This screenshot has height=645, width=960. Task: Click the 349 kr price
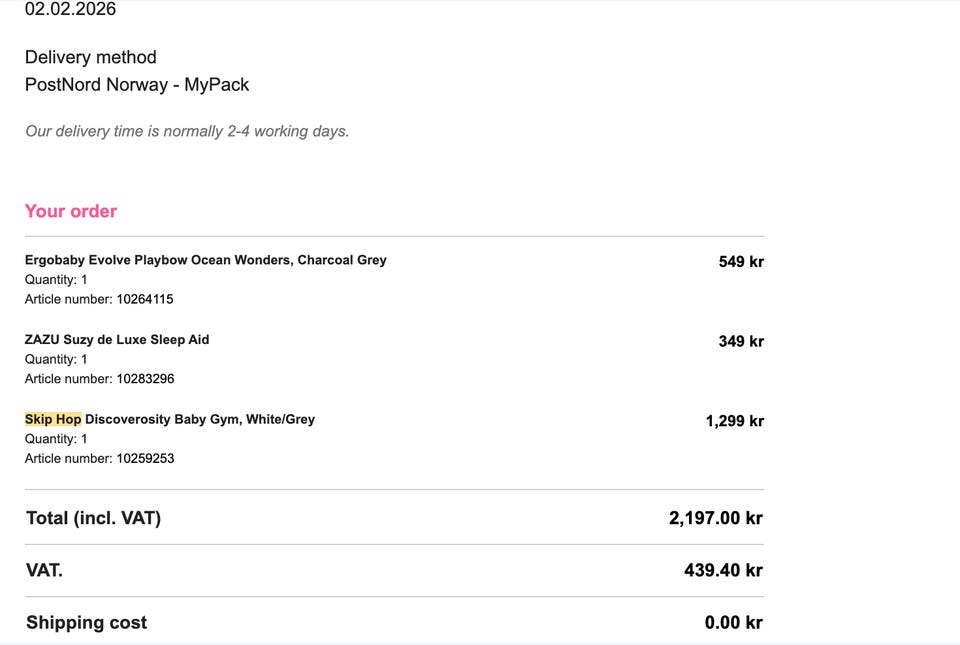pos(741,341)
